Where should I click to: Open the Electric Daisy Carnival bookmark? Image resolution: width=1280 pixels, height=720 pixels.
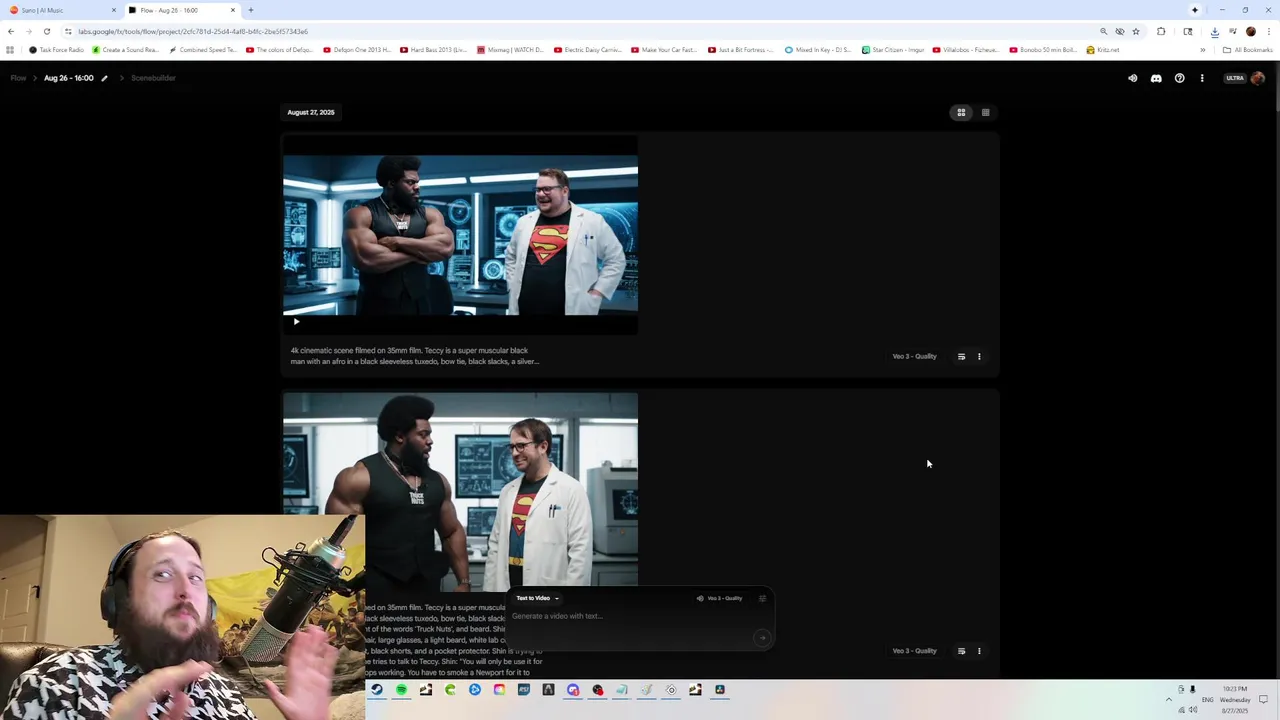(x=588, y=50)
